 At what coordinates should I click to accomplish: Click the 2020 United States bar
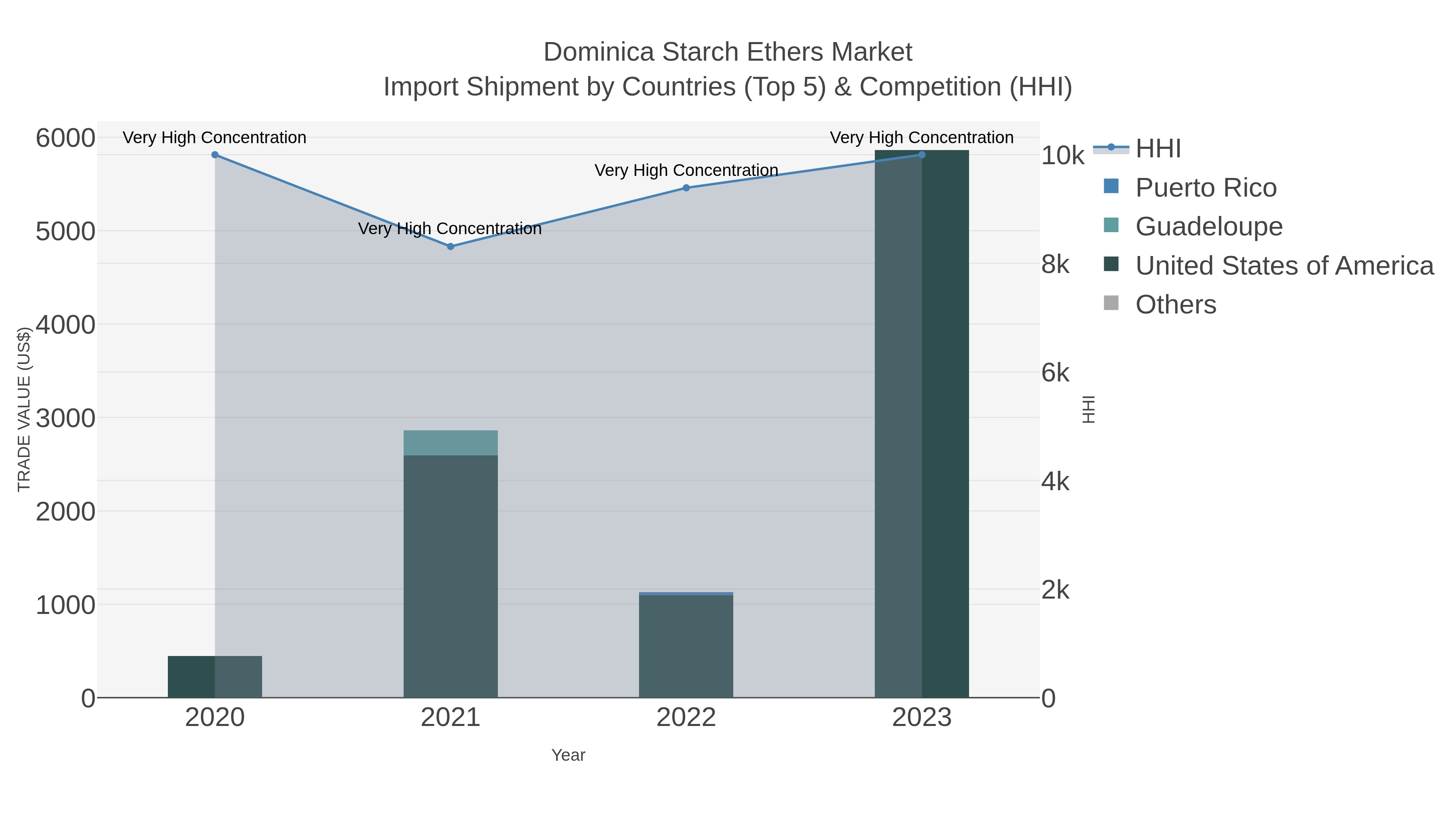pos(215,677)
